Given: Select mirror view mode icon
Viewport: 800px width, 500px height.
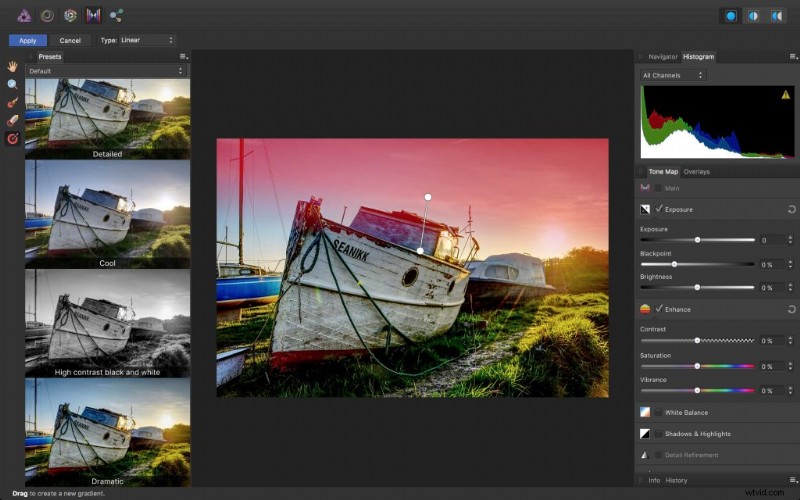Looking at the screenshot, I should 777,16.
